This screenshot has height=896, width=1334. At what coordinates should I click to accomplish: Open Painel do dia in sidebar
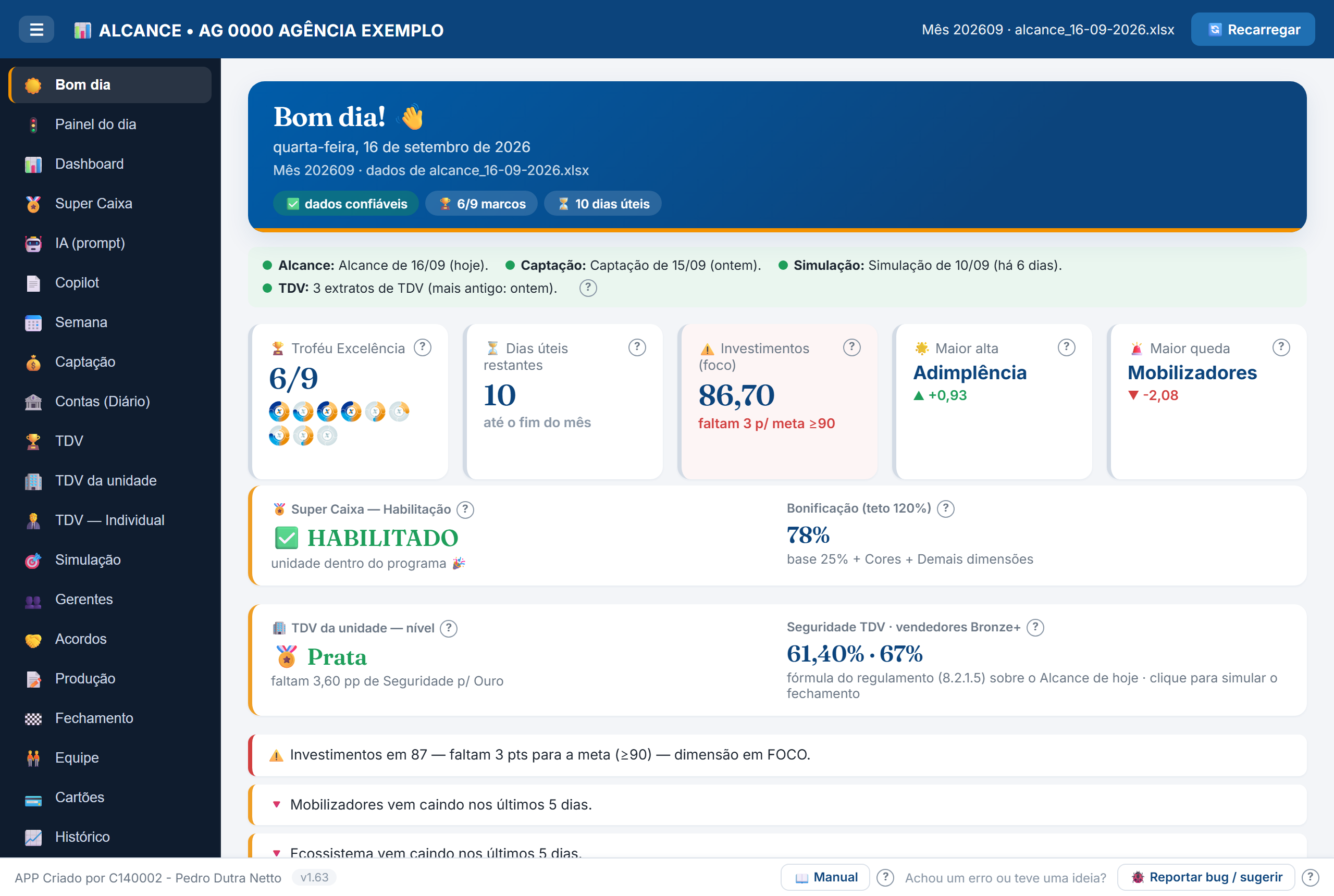click(x=110, y=124)
